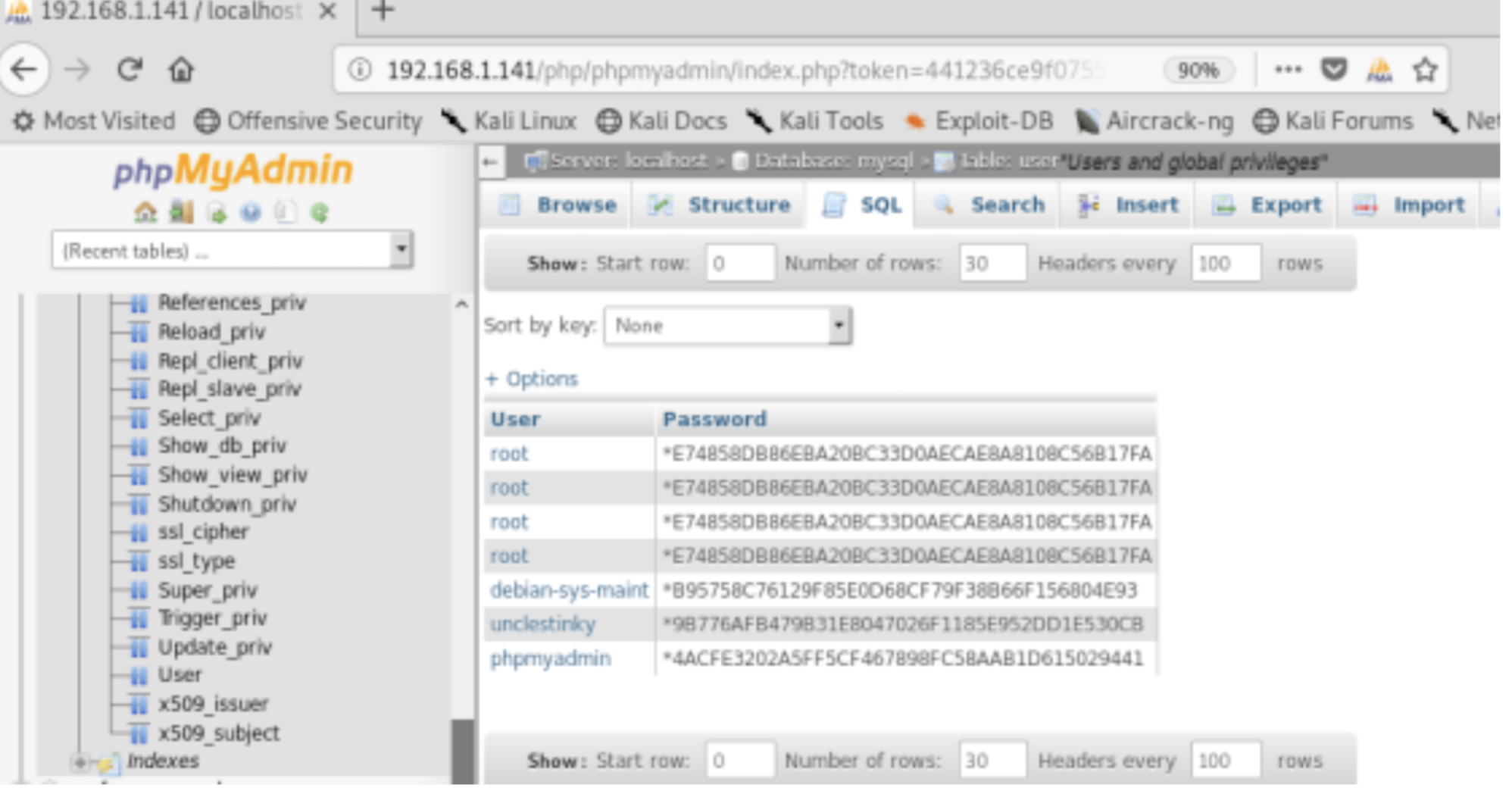Select the Super_priv column in tree
Screen dimensions: 1512x794
[x=207, y=590]
